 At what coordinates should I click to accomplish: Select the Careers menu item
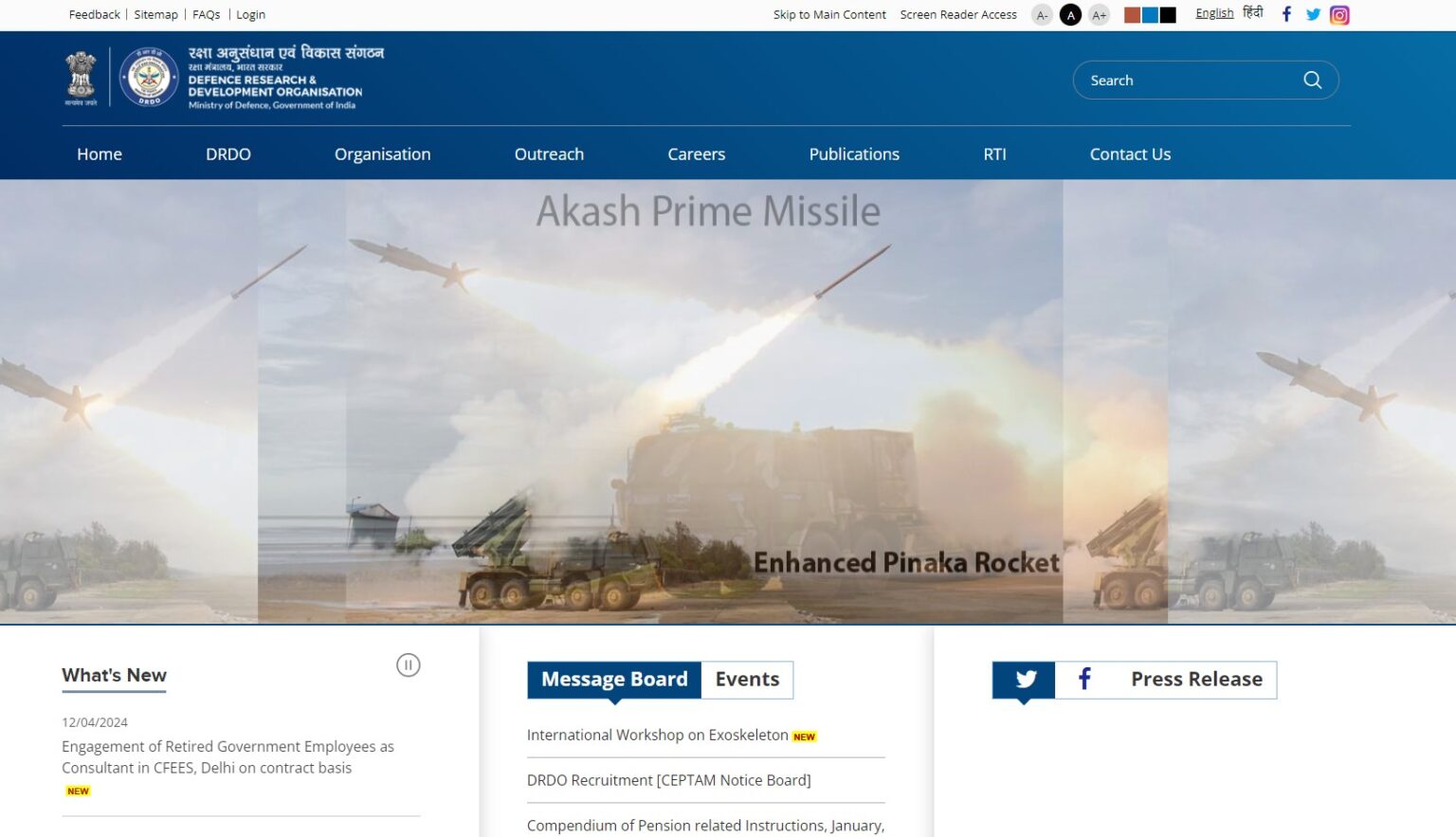tap(697, 154)
